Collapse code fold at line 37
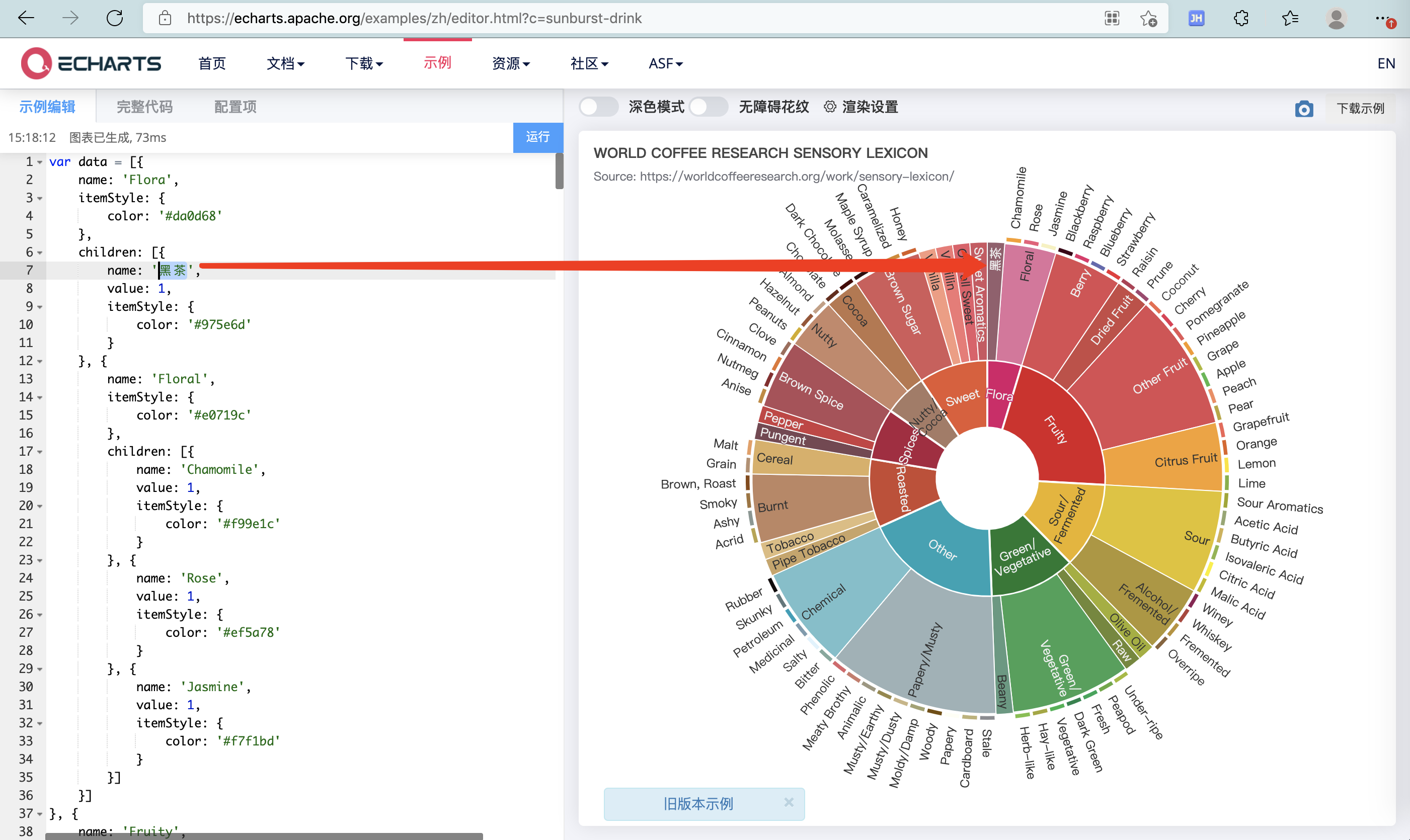Screen dimensions: 1410x840 pos(40,814)
